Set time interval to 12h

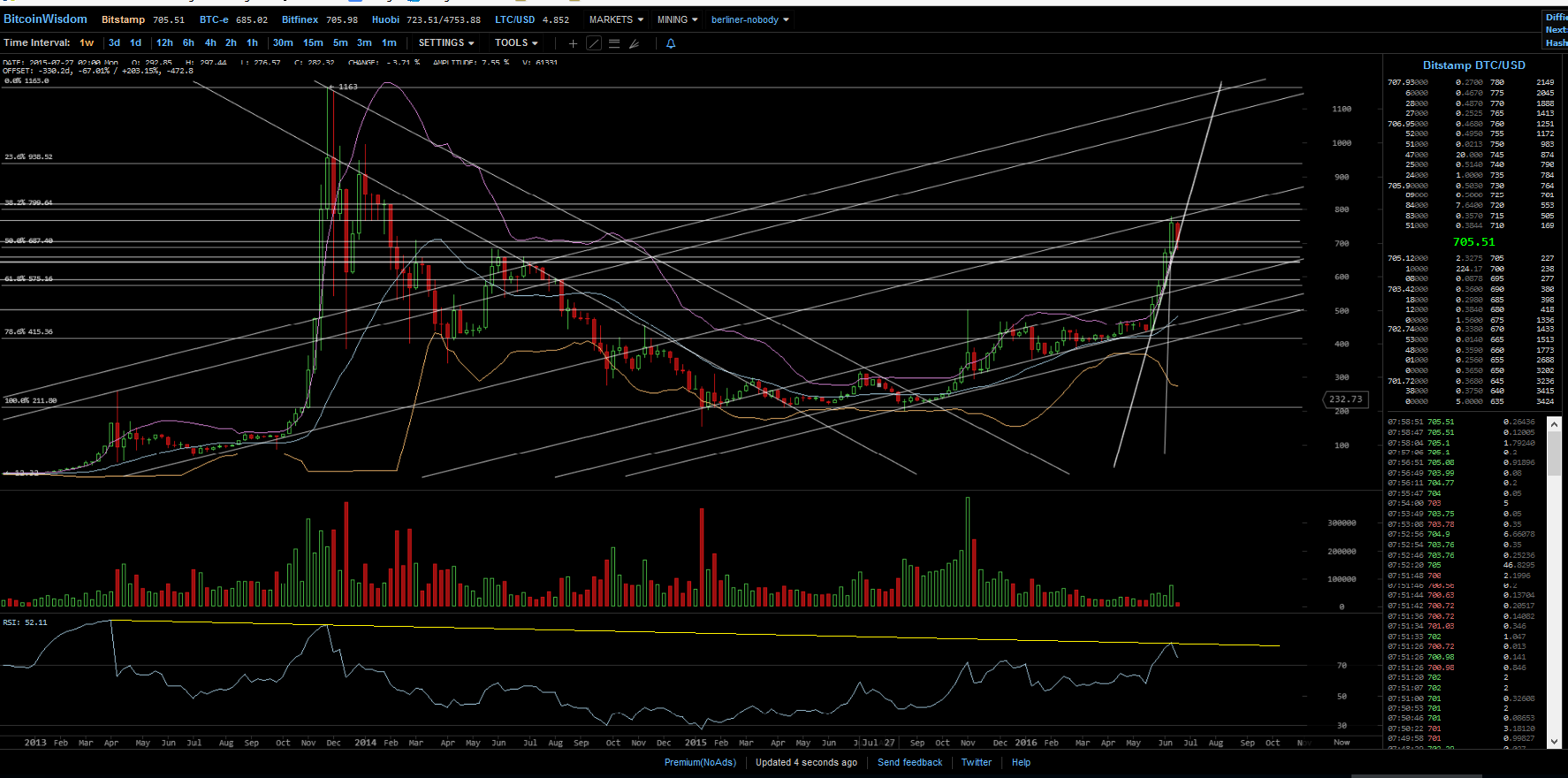[164, 42]
